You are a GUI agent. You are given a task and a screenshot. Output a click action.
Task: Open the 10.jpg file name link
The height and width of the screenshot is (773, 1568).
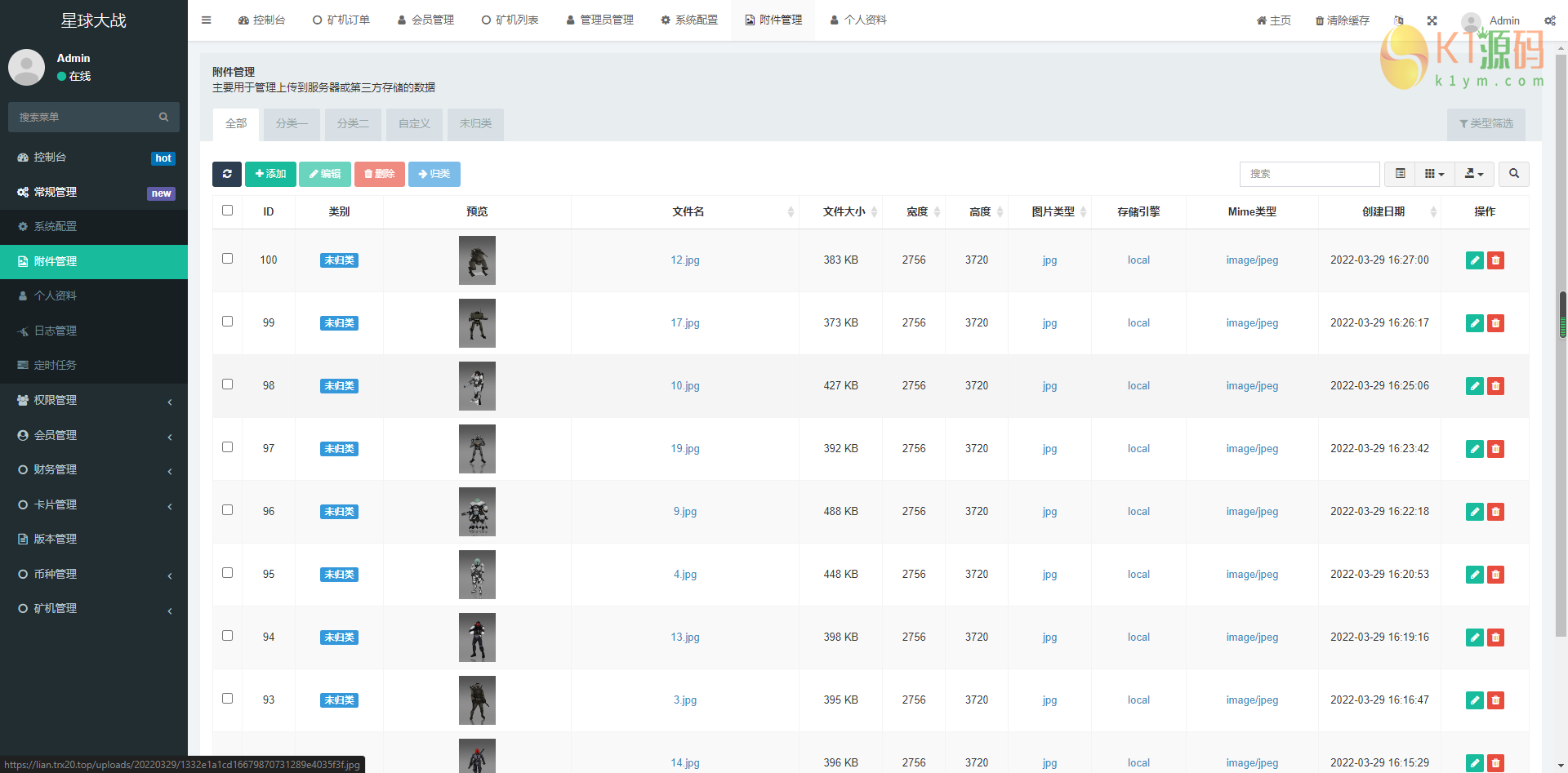[685, 386]
